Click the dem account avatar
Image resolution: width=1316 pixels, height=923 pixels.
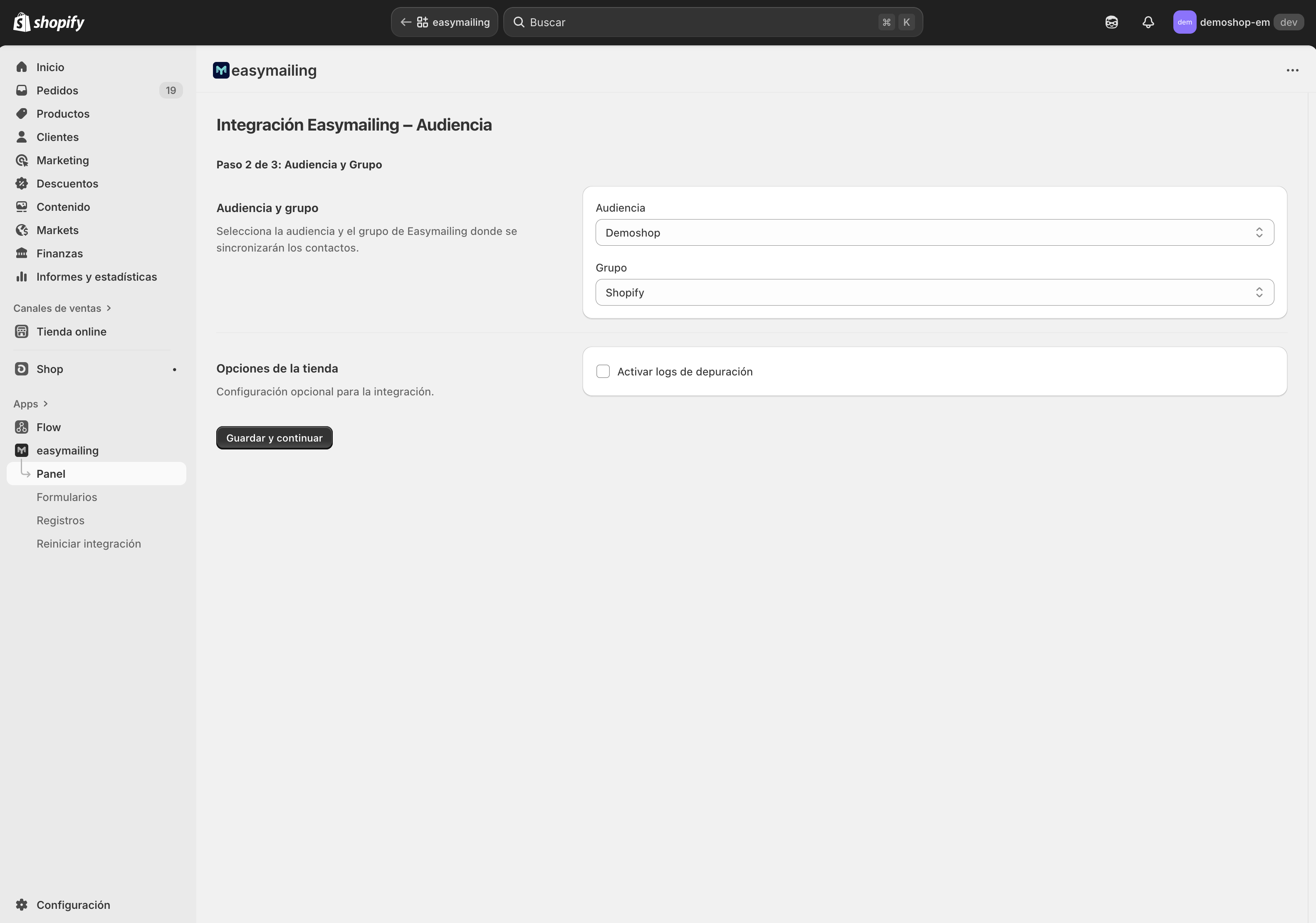(x=1185, y=22)
